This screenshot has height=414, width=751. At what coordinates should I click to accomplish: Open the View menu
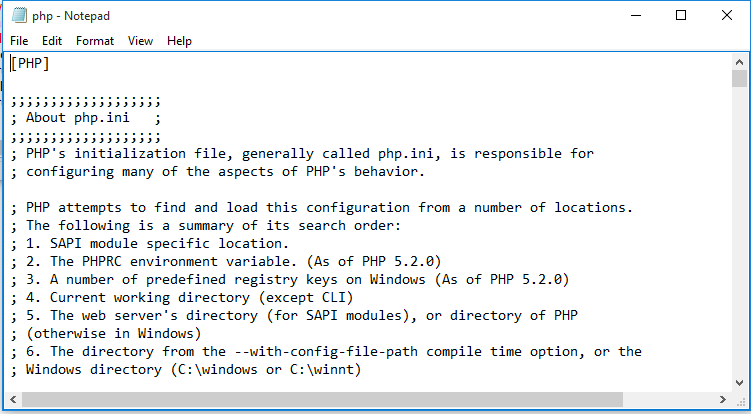[140, 41]
